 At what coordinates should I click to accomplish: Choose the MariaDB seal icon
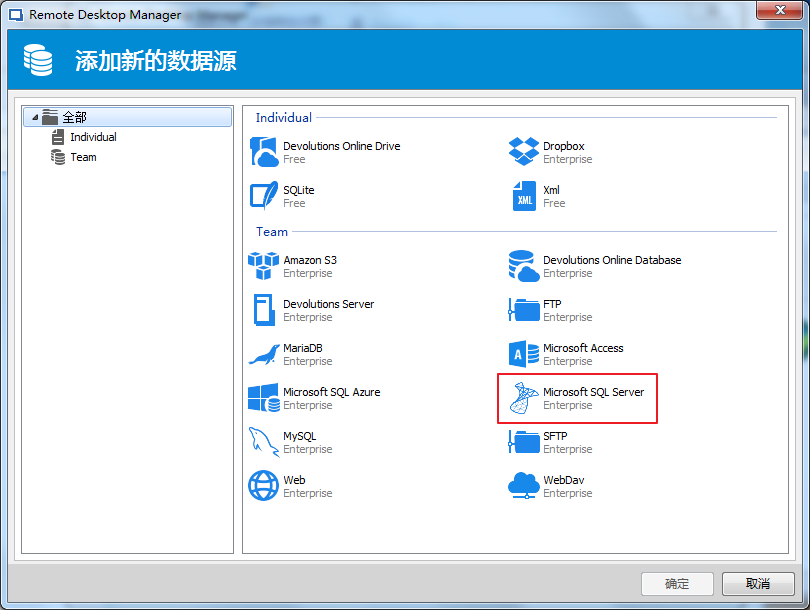(264, 354)
